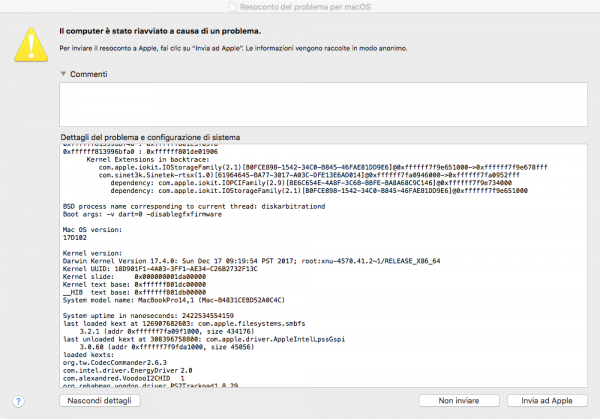600x419 pixels.
Task: Click the build number '17D102'
Action: tap(75, 238)
